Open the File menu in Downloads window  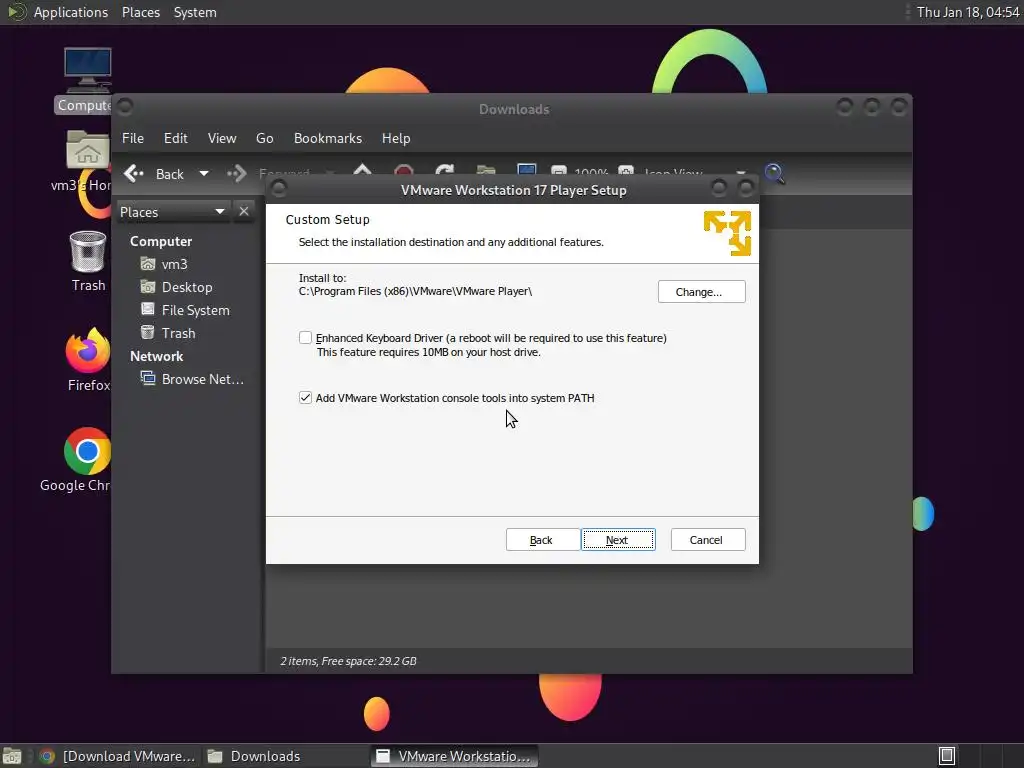(x=133, y=138)
